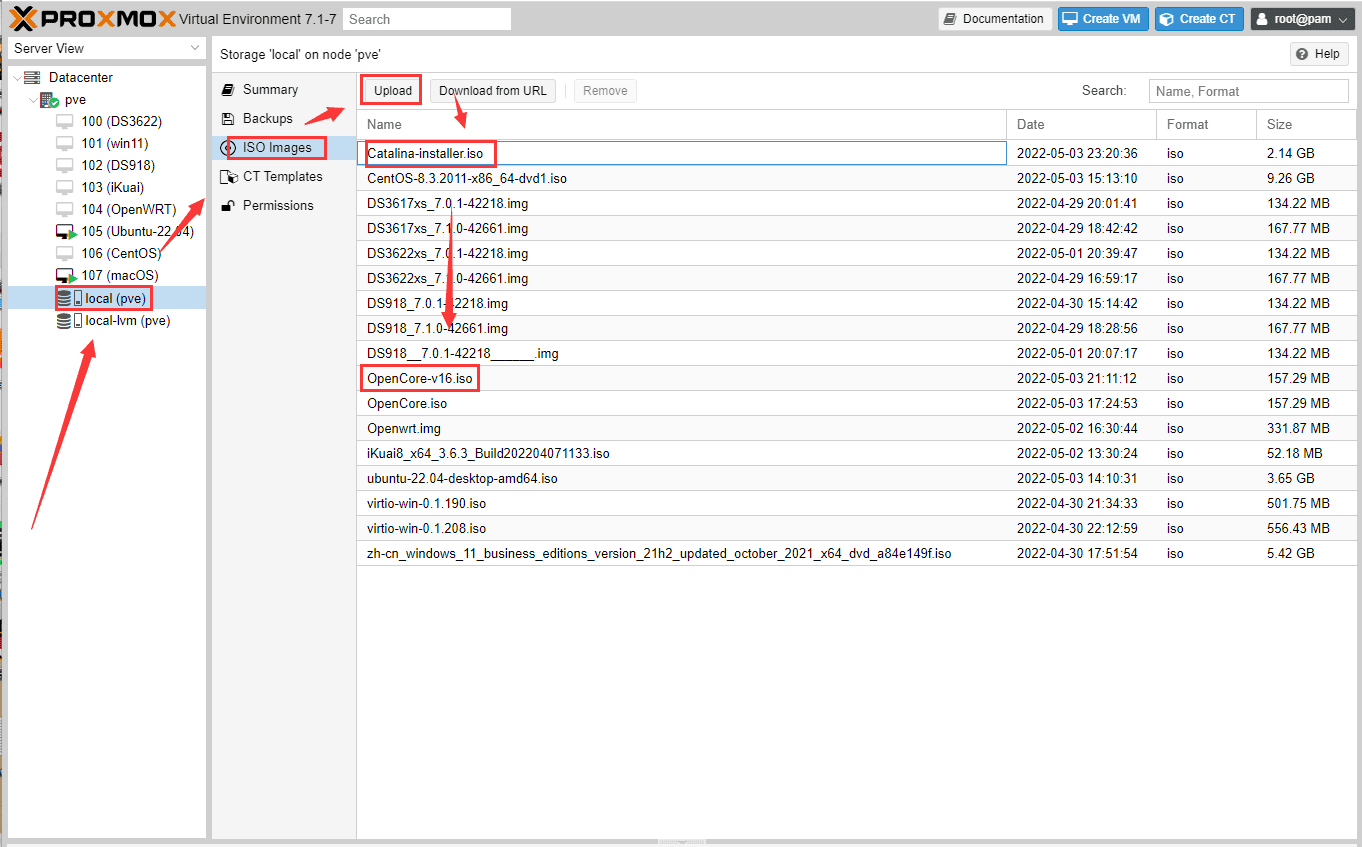Click the monitor icon on Create VM

point(1070,19)
